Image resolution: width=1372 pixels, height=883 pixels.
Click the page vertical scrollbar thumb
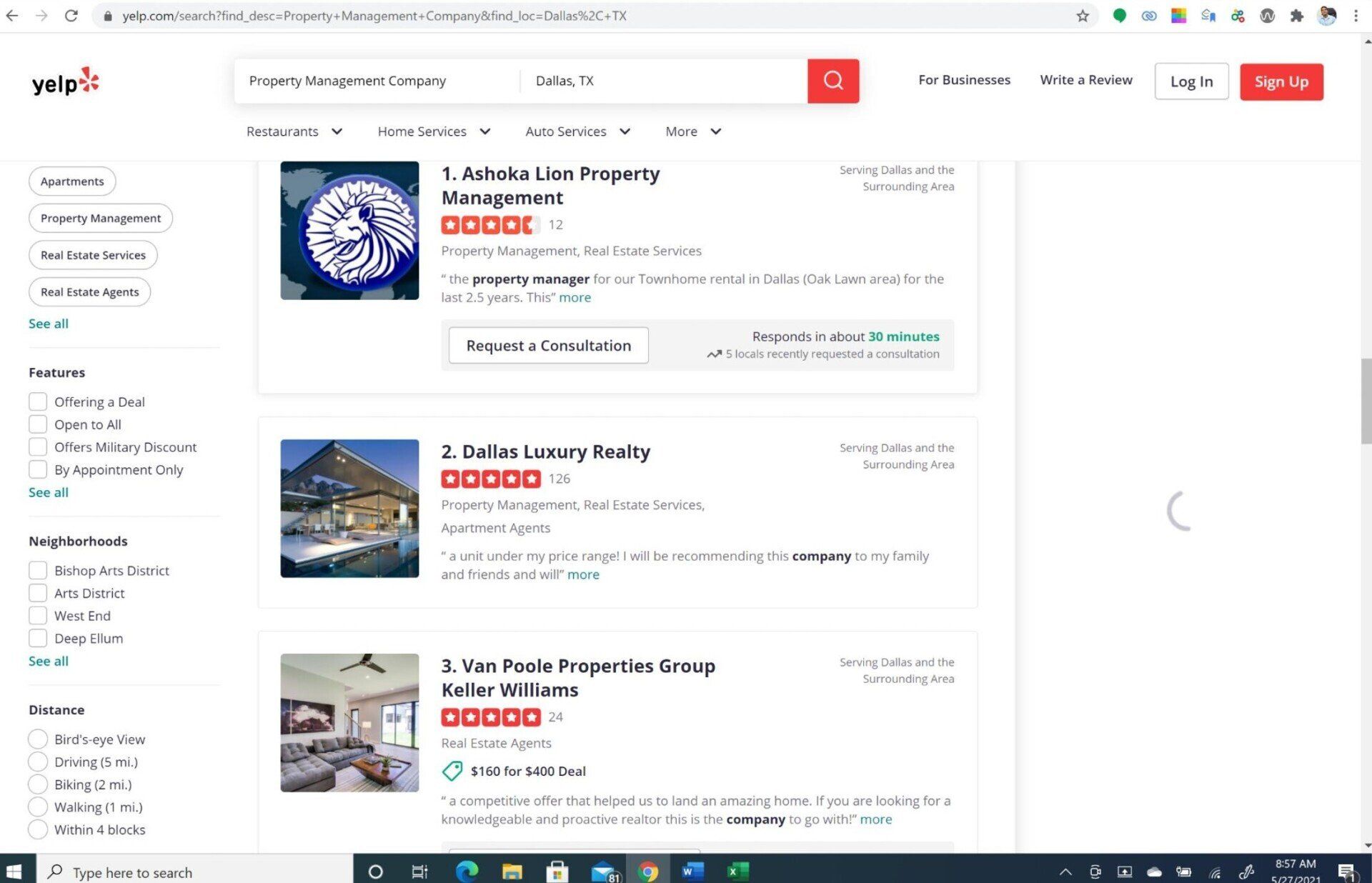[1366, 401]
